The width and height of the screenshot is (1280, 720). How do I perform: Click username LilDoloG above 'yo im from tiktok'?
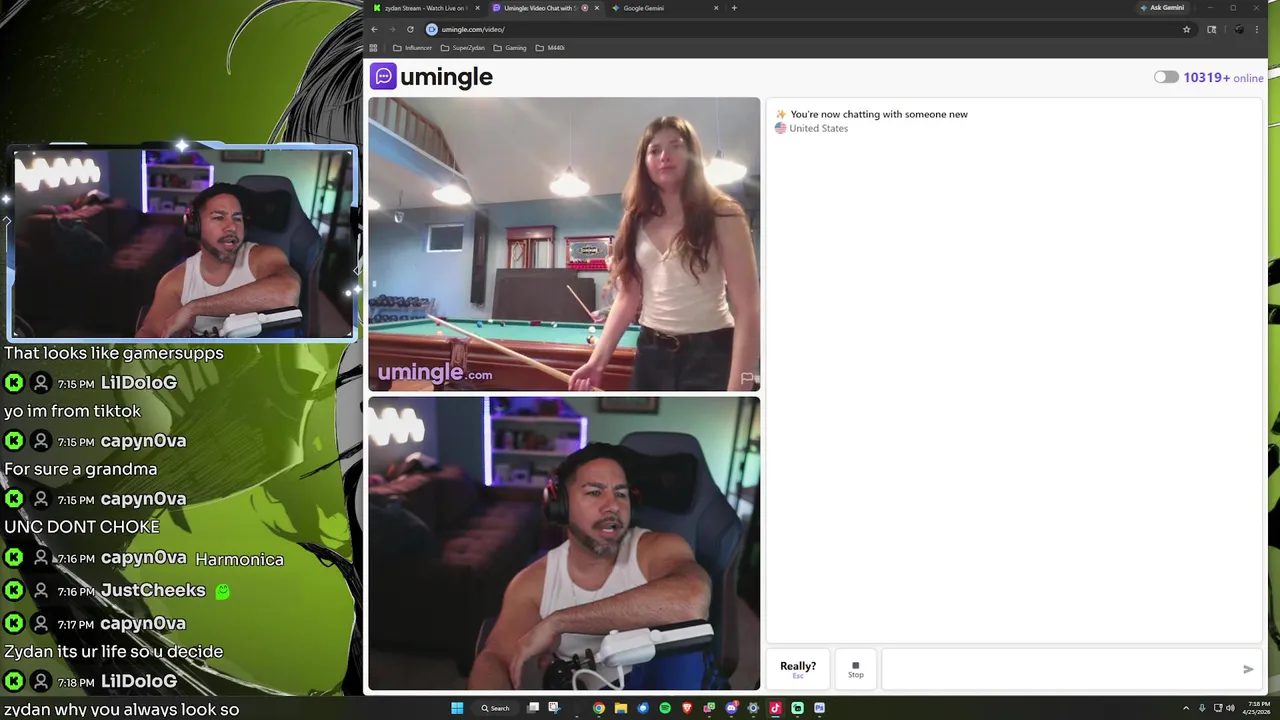139,382
